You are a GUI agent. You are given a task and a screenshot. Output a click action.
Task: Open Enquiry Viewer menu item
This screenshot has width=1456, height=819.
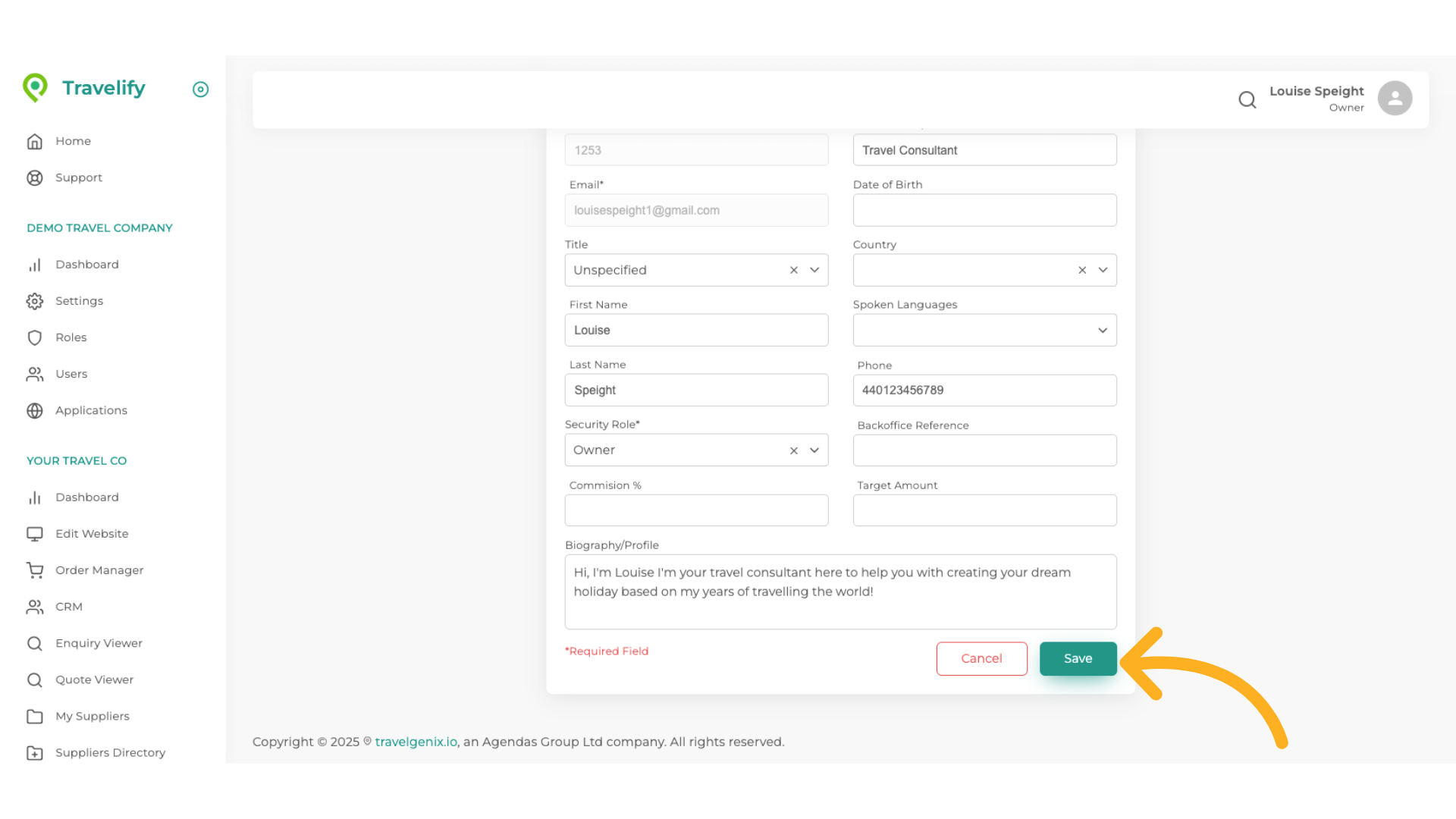point(99,643)
